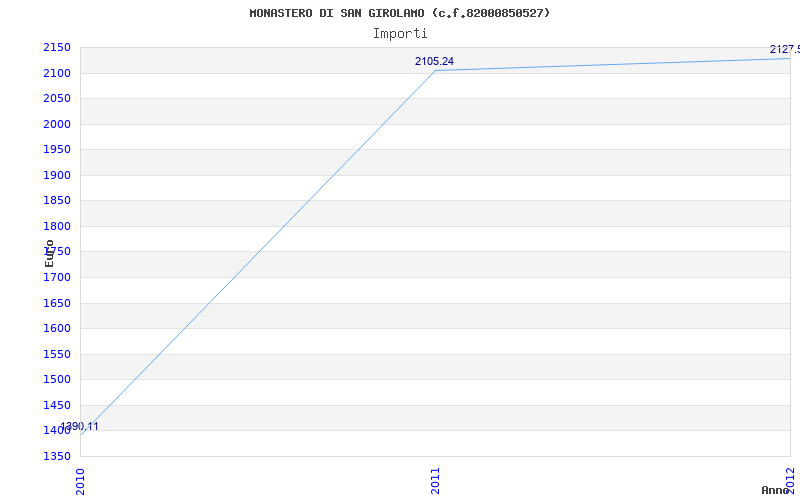Screen dimensions: 800x500
Task: Click the Importi subtitle
Action: pyautogui.click(x=400, y=34)
